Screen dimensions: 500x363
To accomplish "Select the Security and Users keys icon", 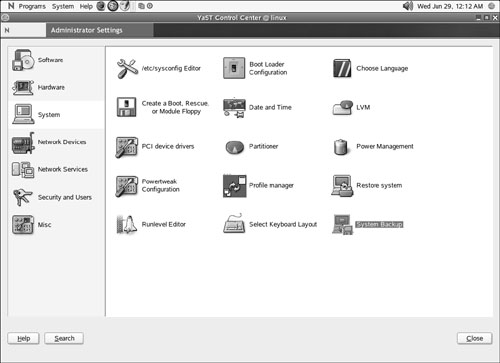I will coord(22,197).
